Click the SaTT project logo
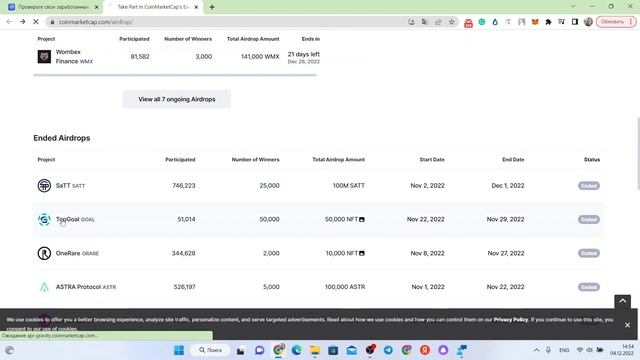Viewport: 640px width, 360px height. tap(44, 186)
